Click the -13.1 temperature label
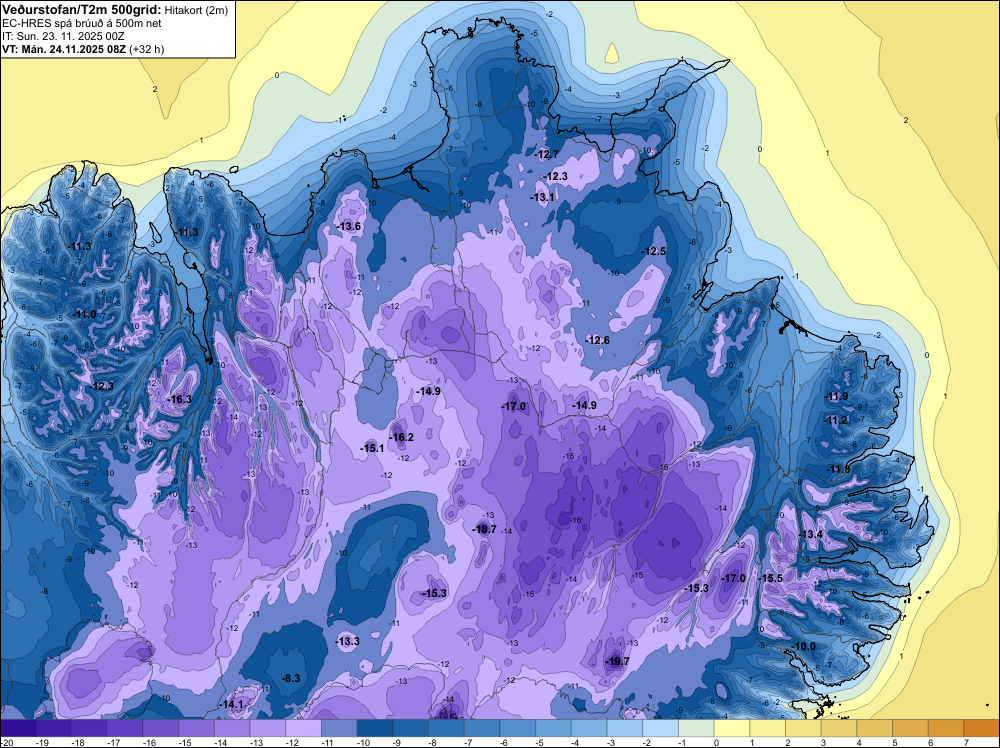Screen dimensions: 1000x748 tap(543, 197)
